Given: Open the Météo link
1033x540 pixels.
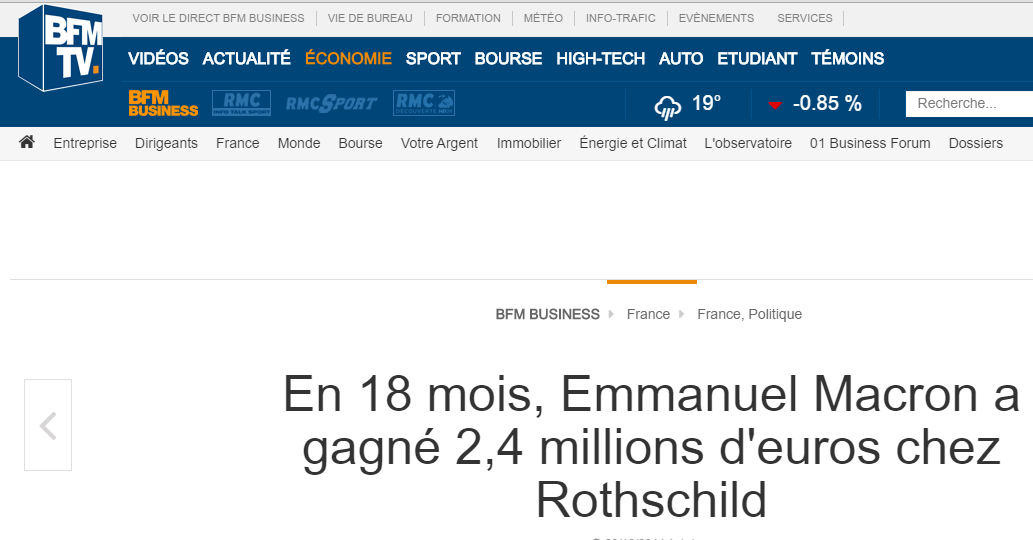Looking at the screenshot, I should [x=544, y=18].
